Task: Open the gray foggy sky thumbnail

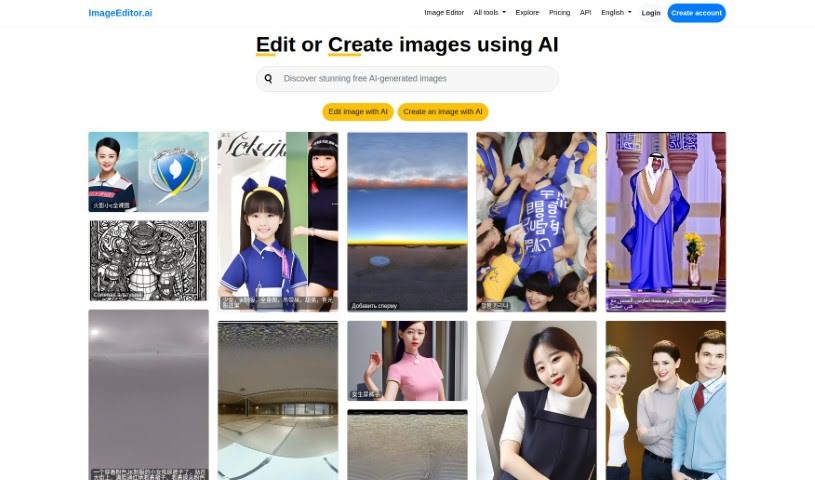Action: (x=149, y=395)
